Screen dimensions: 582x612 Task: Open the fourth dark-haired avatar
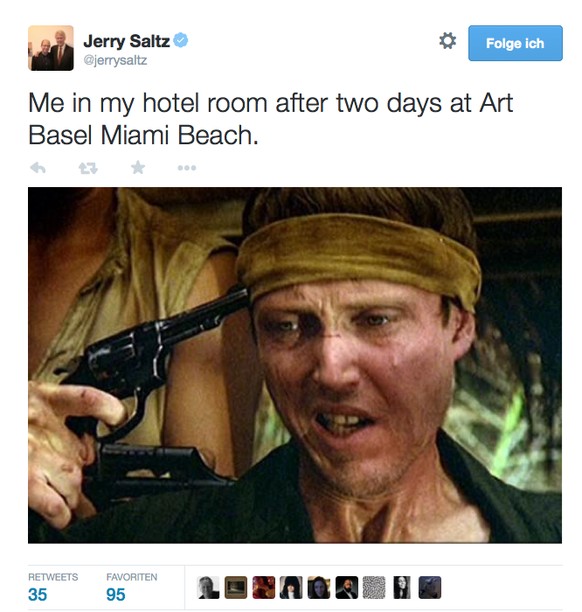tap(291, 587)
